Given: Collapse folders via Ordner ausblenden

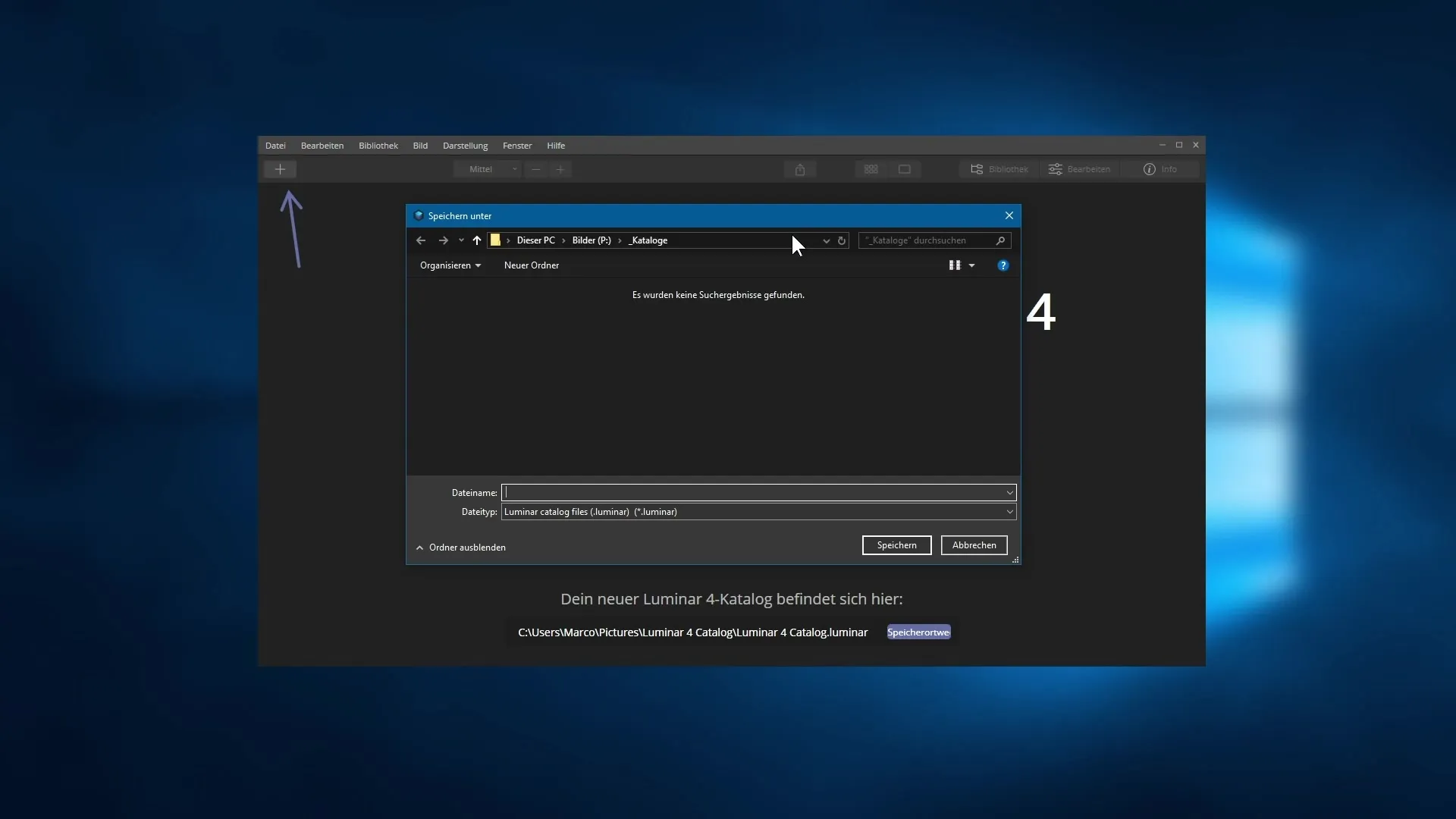Looking at the screenshot, I should (460, 548).
